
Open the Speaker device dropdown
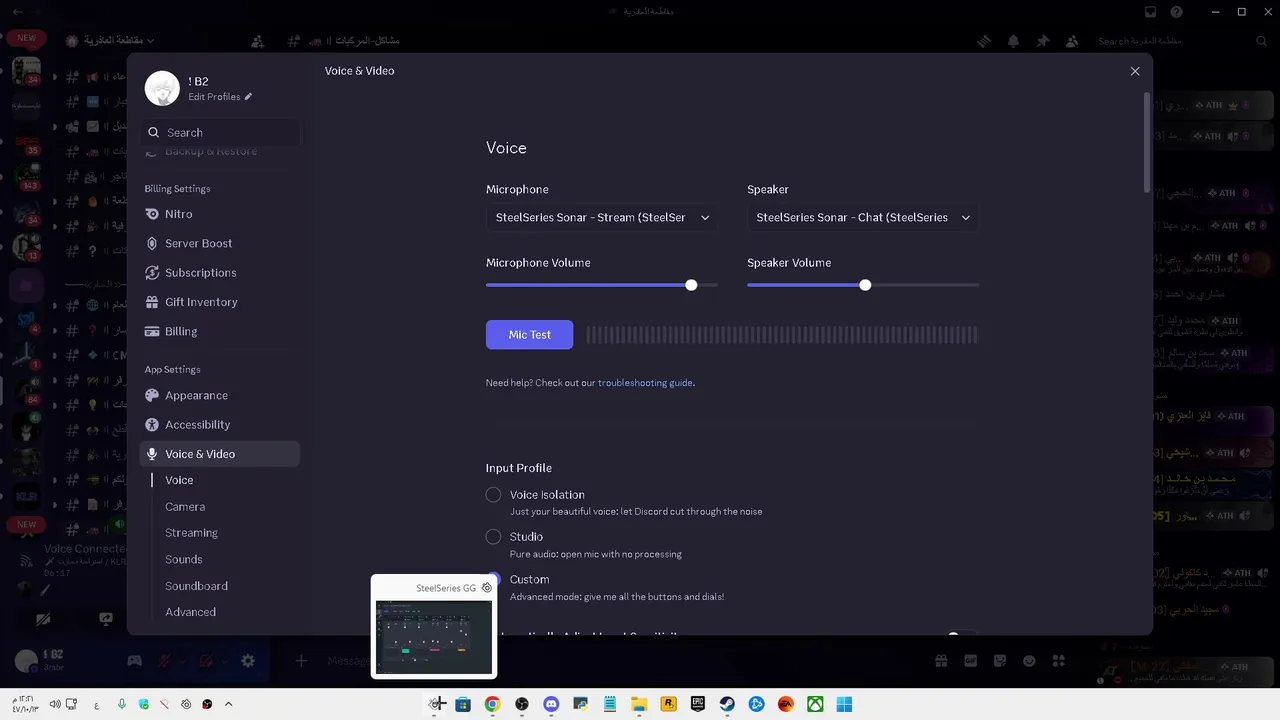863,217
